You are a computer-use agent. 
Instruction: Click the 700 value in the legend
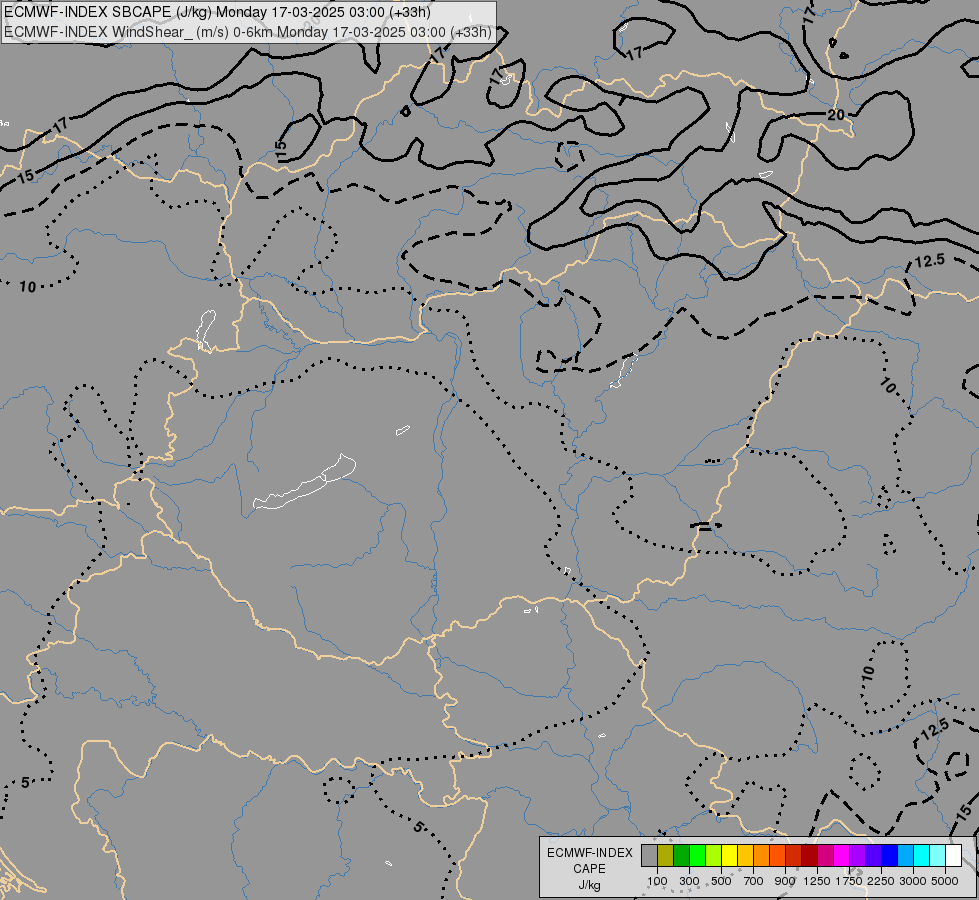pyautogui.click(x=754, y=881)
